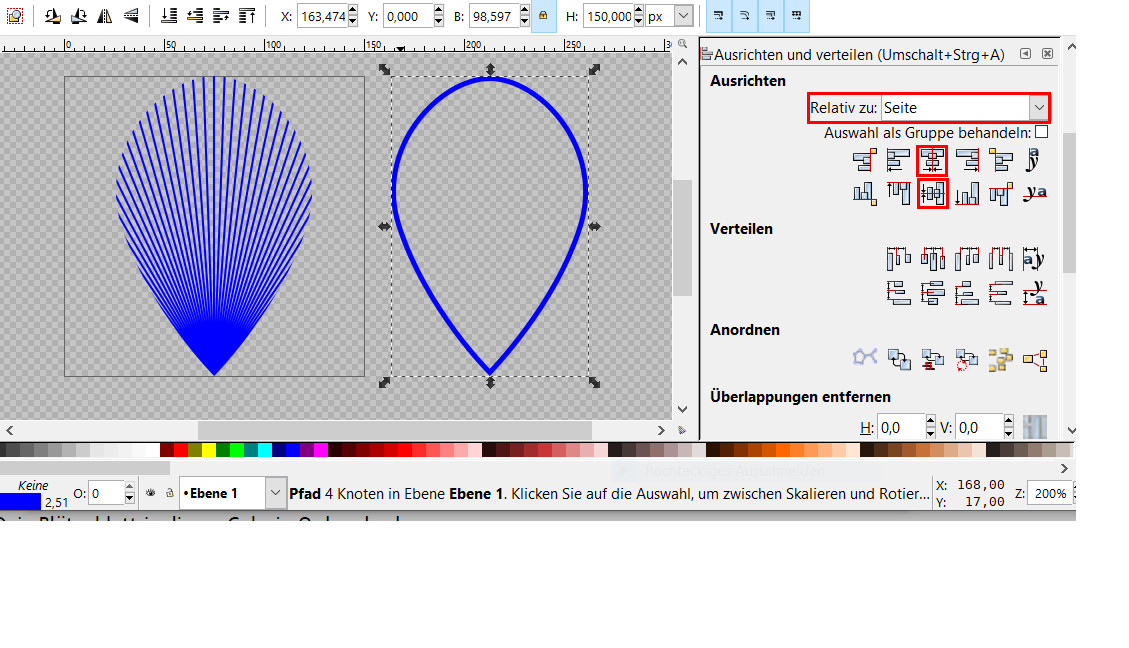This screenshot has height=648, width=1129.
Task: Align text baselines vertically icon
Action: 1035,194
